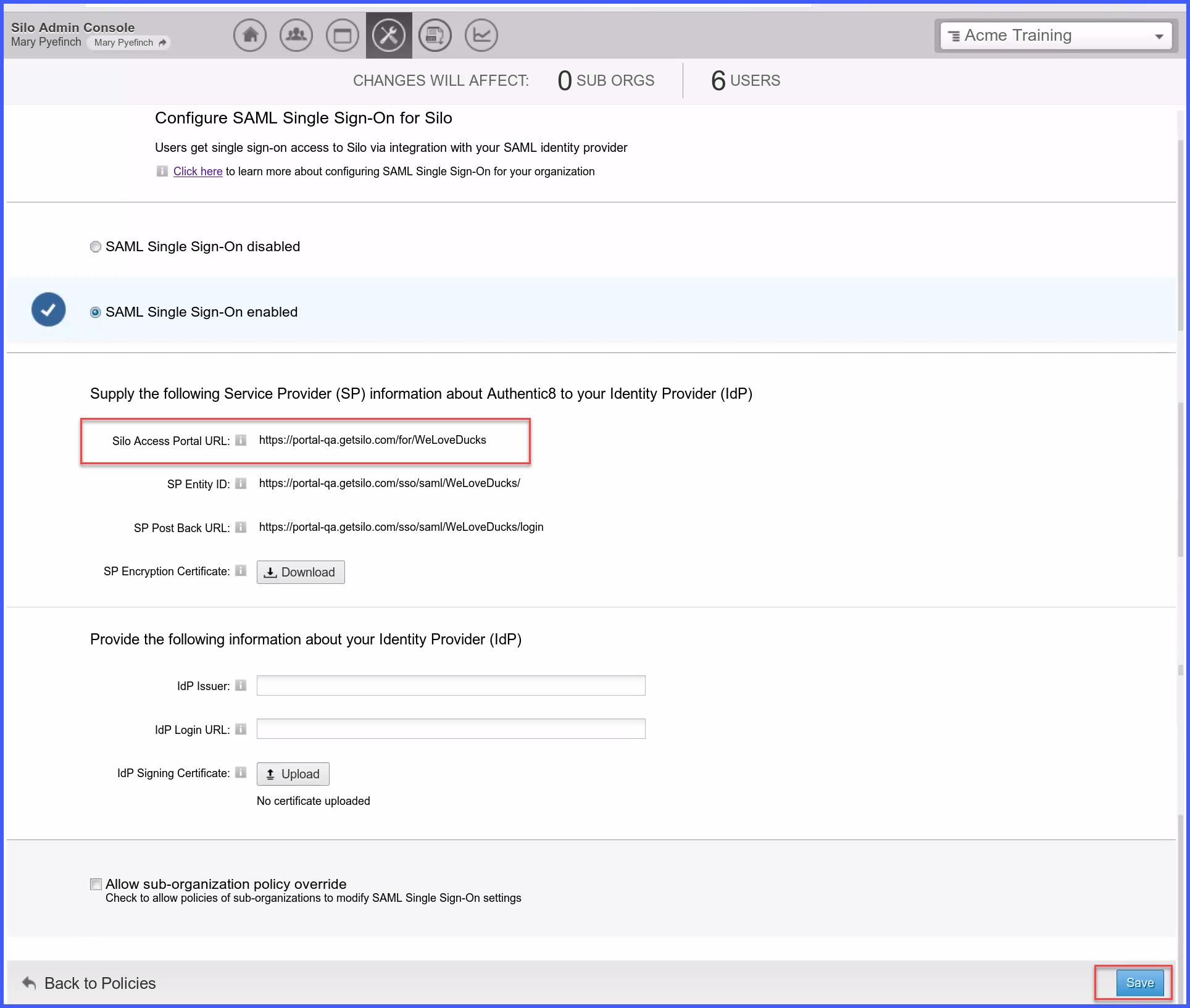Expand the Acme Training organization dropdown

pyautogui.click(x=1056, y=36)
